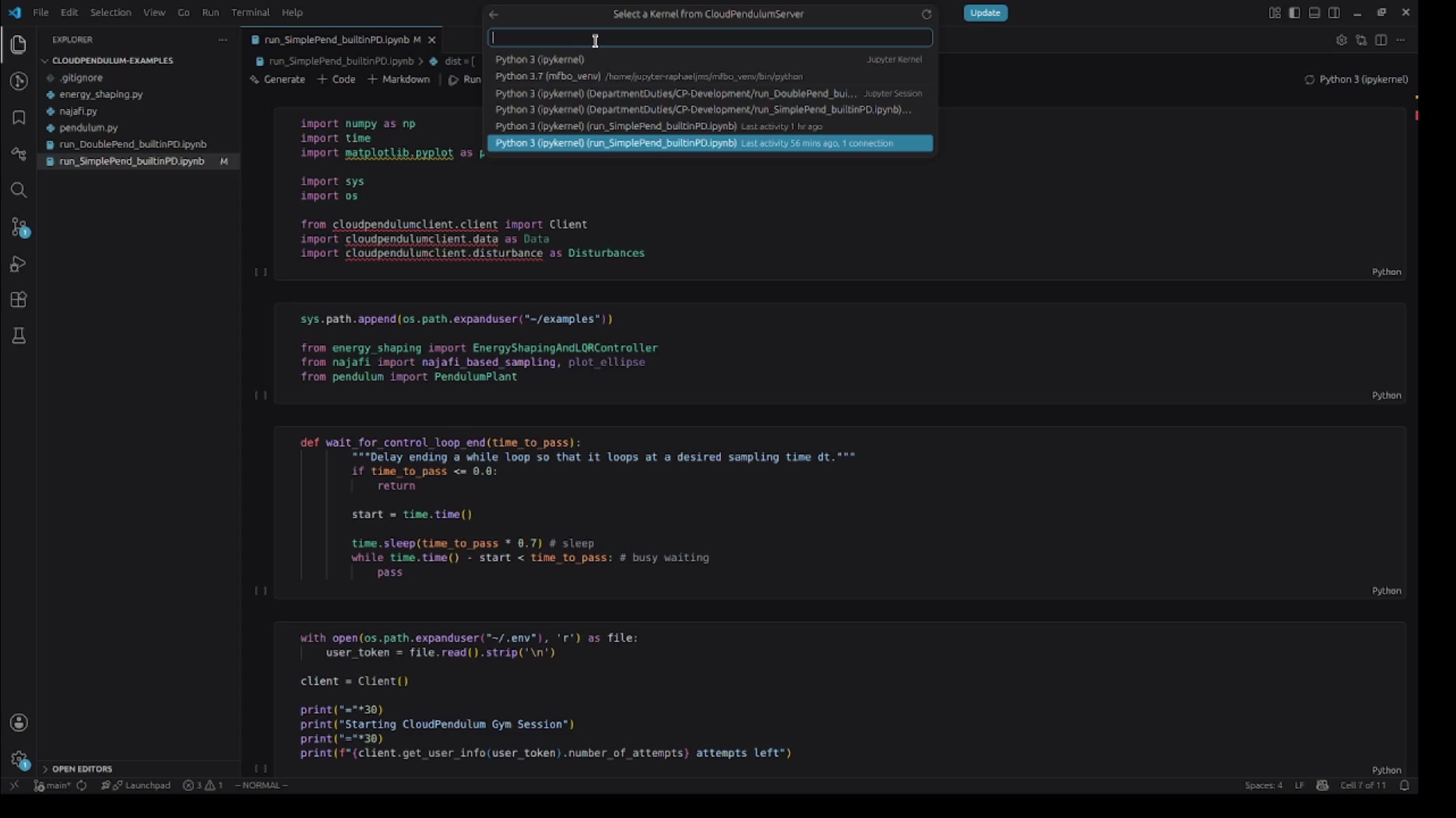Open najafi.py in Explorer
This screenshot has height=818, width=1456.
click(x=78, y=111)
